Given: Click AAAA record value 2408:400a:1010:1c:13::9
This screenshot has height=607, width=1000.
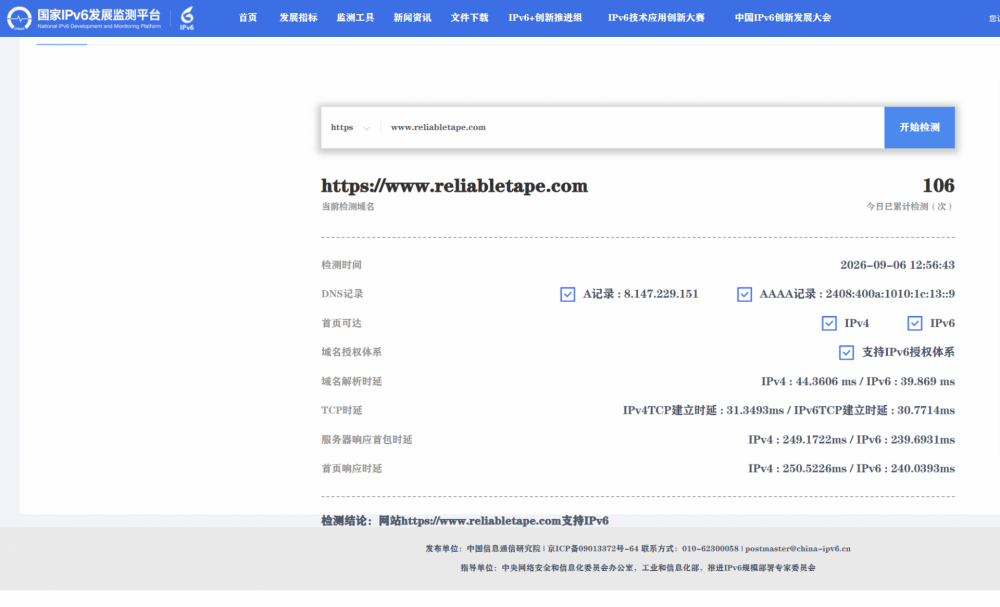Looking at the screenshot, I should tap(890, 294).
